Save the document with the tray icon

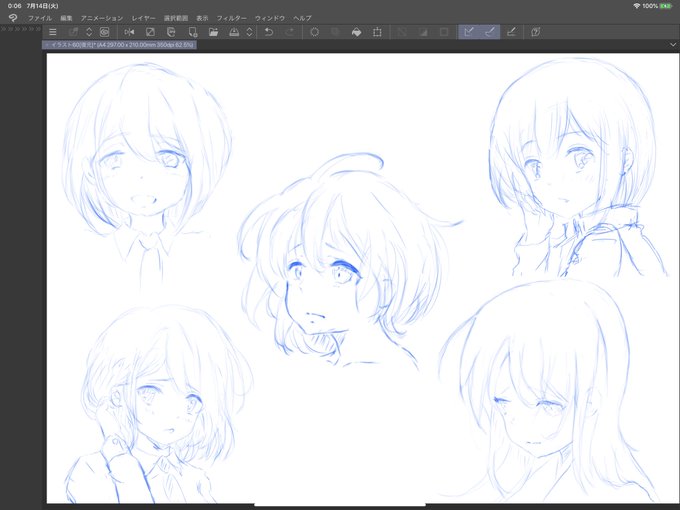[x=234, y=32]
